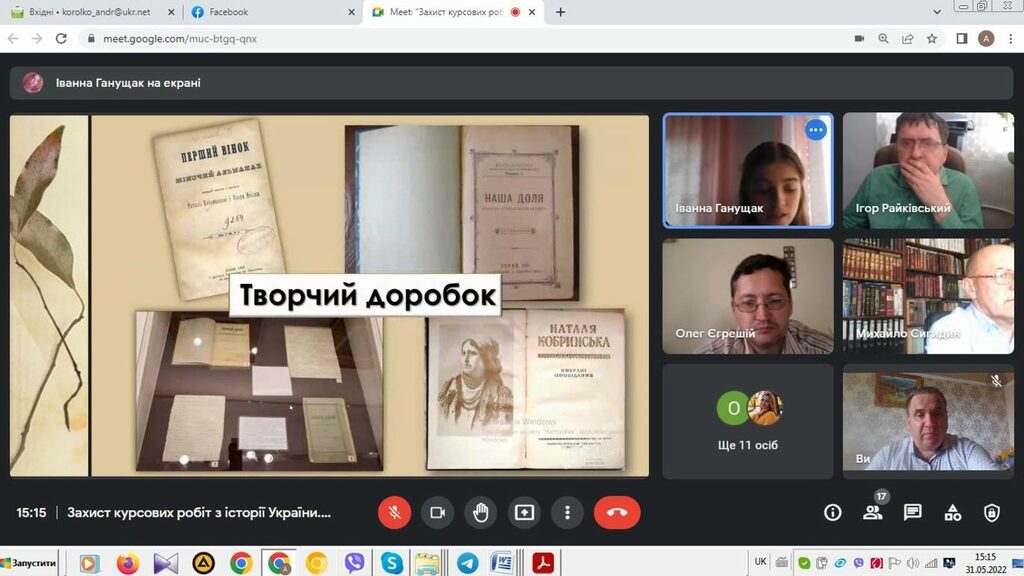1024x576 pixels.
Task: Bookmark this page with the star icon
Action: click(x=932, y=39)
